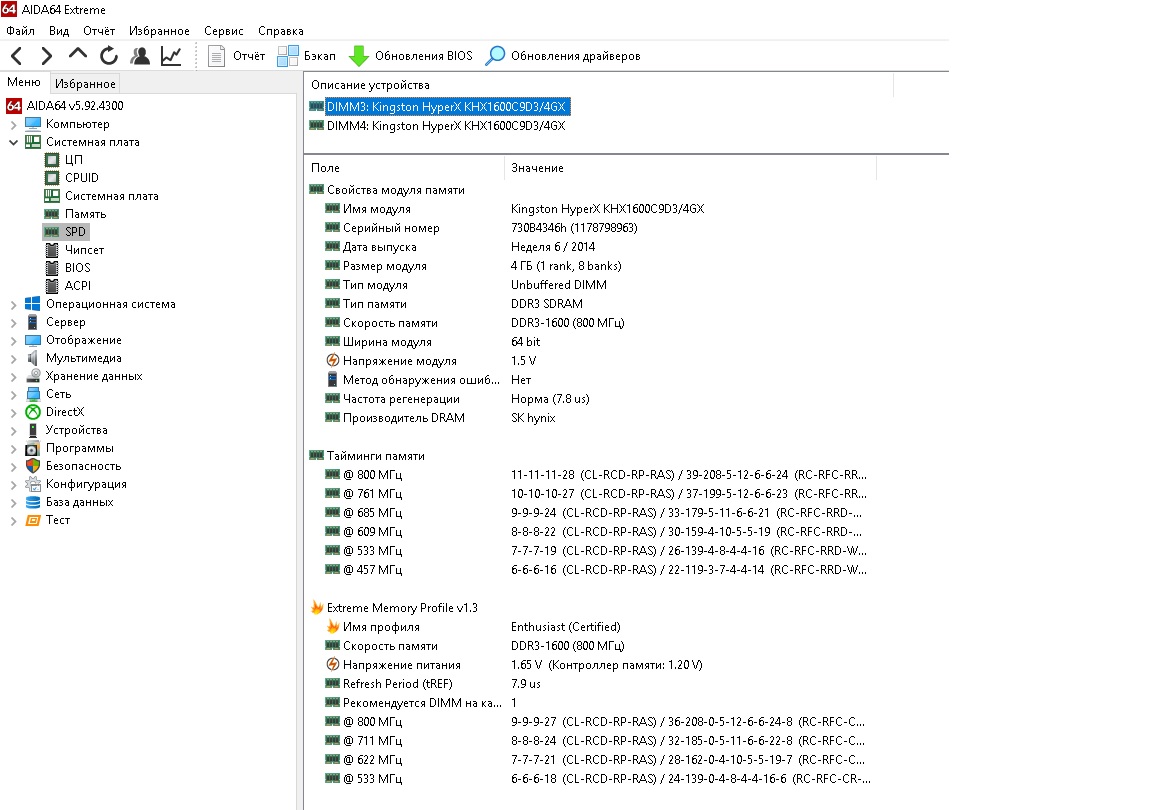Select device DIMM4: Kingston HyperX KHX1600C9D3/4GX
The image size is (1152, 810).
click(x=446, y=126)
